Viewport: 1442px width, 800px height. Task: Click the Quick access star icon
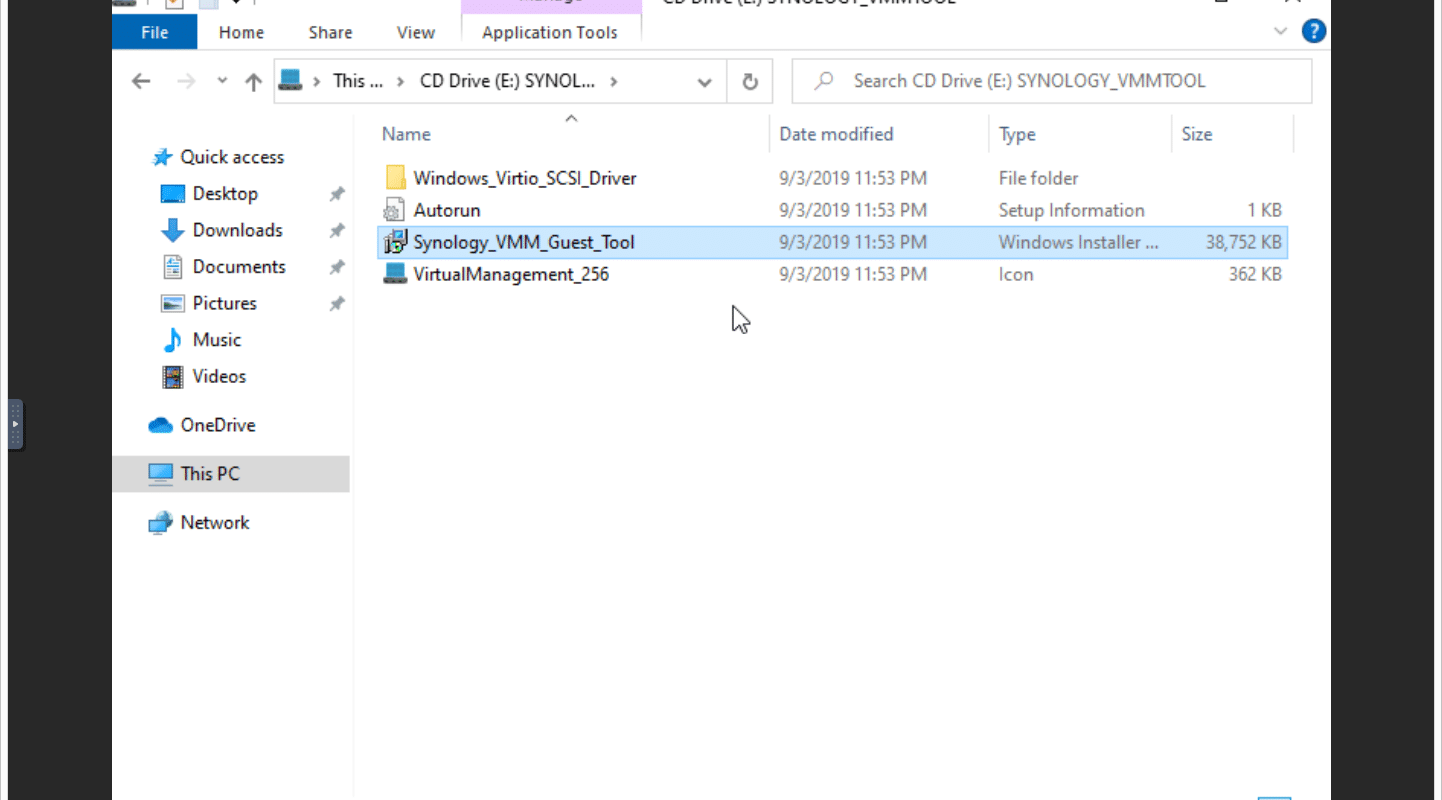pos(161,157)
